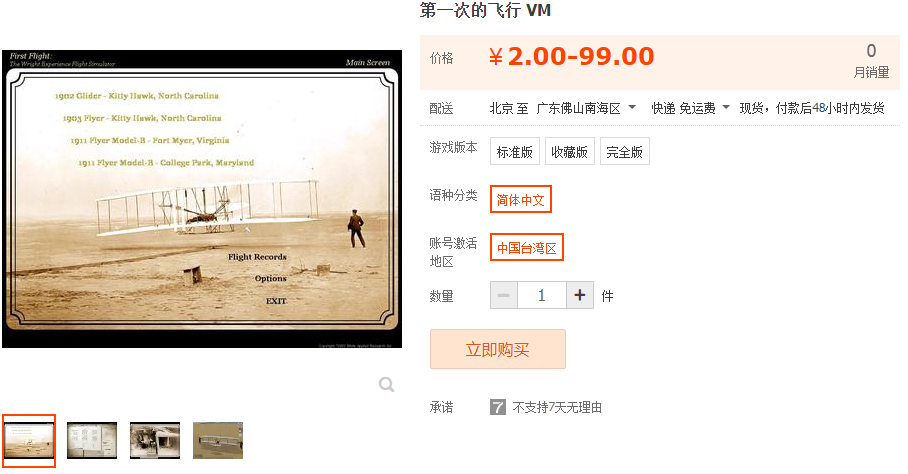Select the 标准版 game version option
The width and height of the screenshot is (908, 474).
(515, 152)
